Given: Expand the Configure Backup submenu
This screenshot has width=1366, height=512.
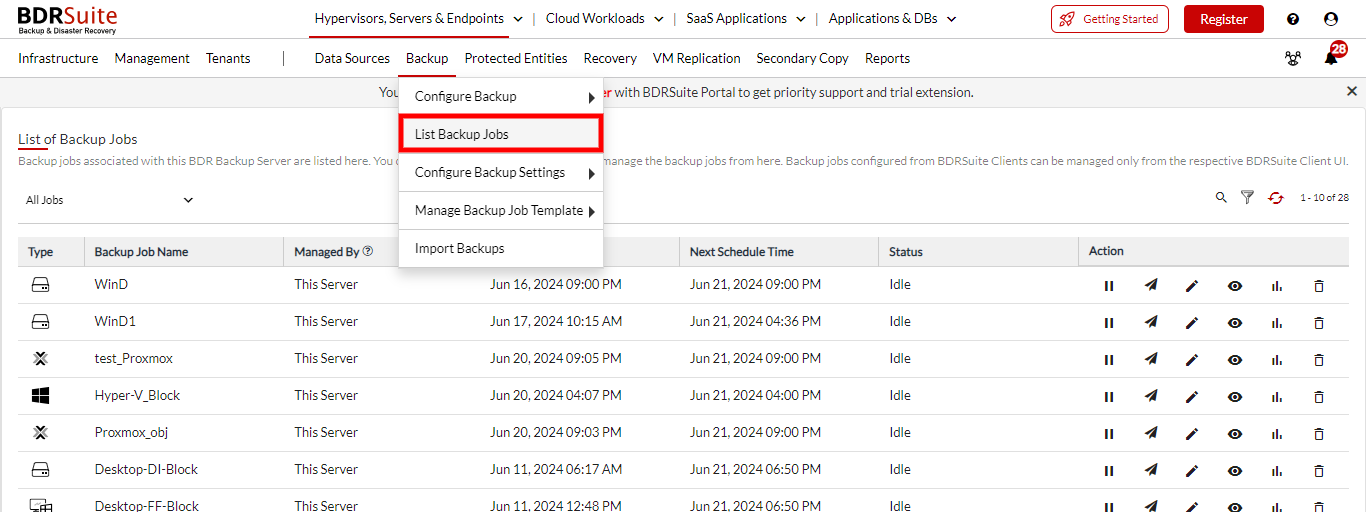Looking at the screenshot, I should (x=501, y=97).
